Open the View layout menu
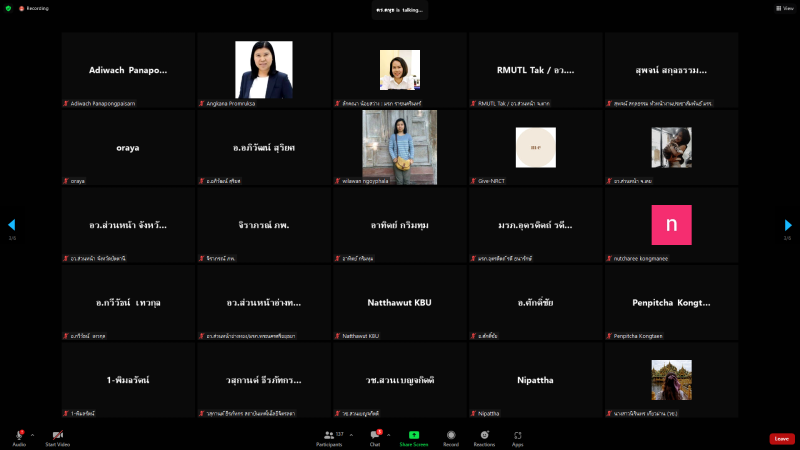The height and width of the screenshot is (450, 800). point(785,8)
